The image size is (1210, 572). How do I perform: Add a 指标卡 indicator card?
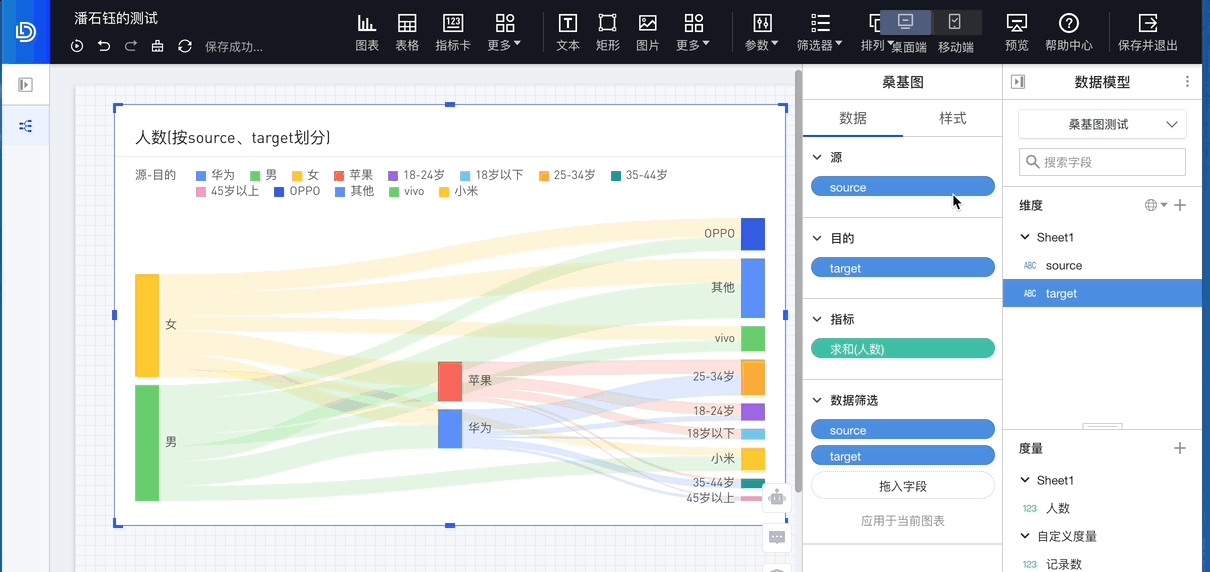point(452,32)
